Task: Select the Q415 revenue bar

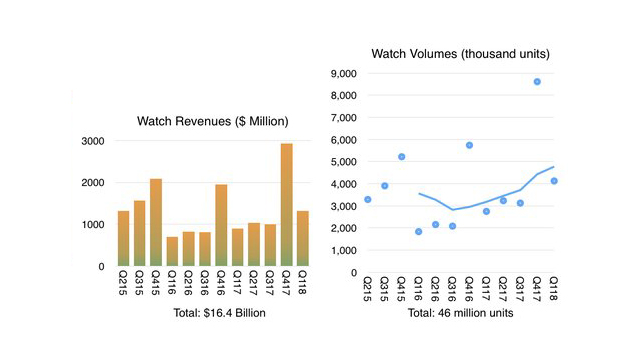Action: click(x=156, y=222)
